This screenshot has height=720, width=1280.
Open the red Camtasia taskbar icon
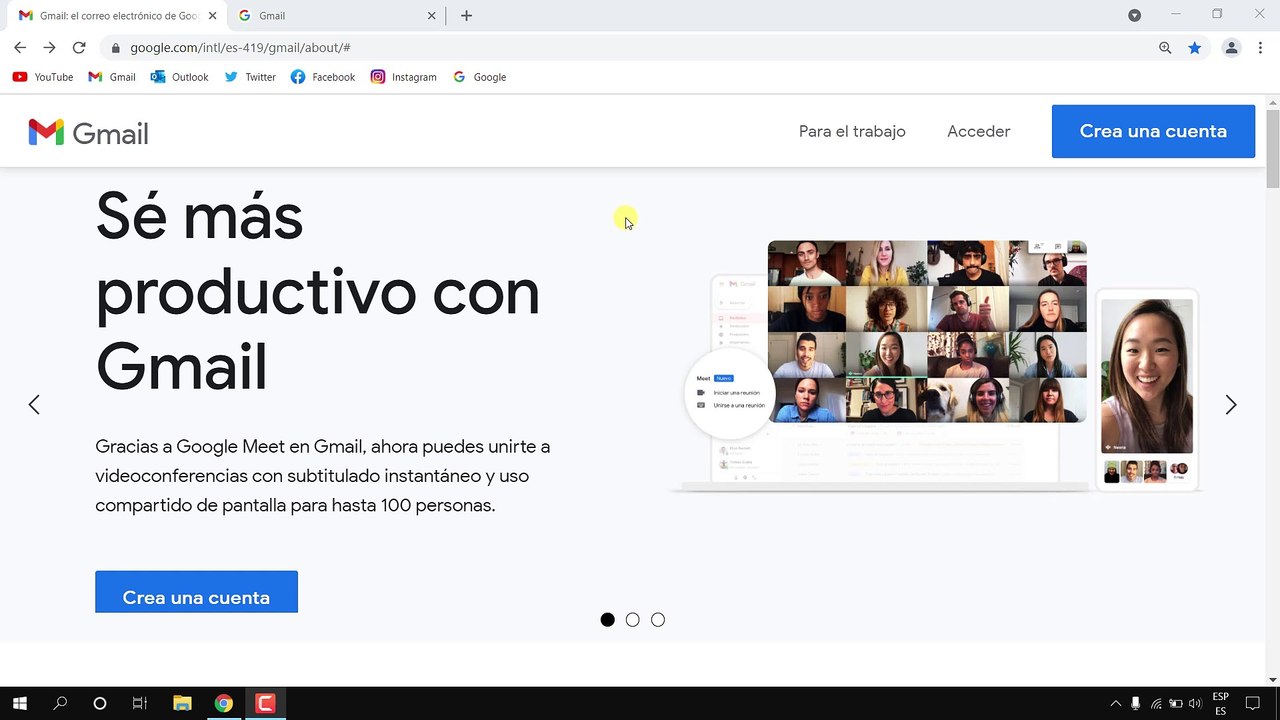pyautogui.click(x=266, y=704)
